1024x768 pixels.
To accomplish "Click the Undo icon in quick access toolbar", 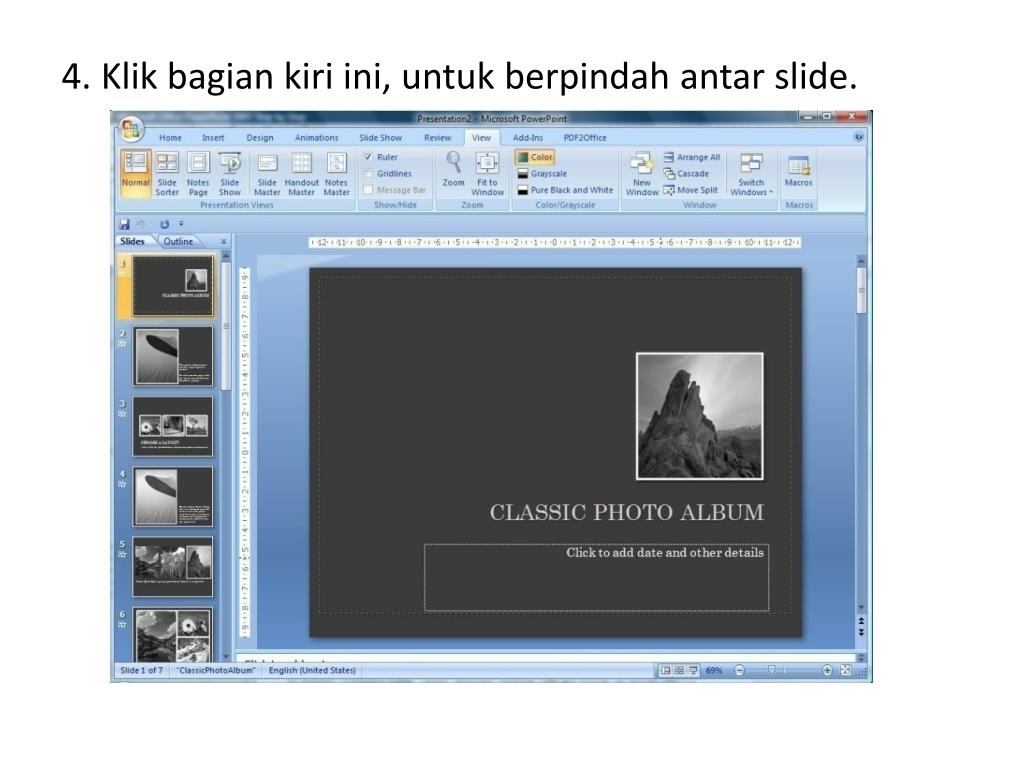I will coord(140,224).
